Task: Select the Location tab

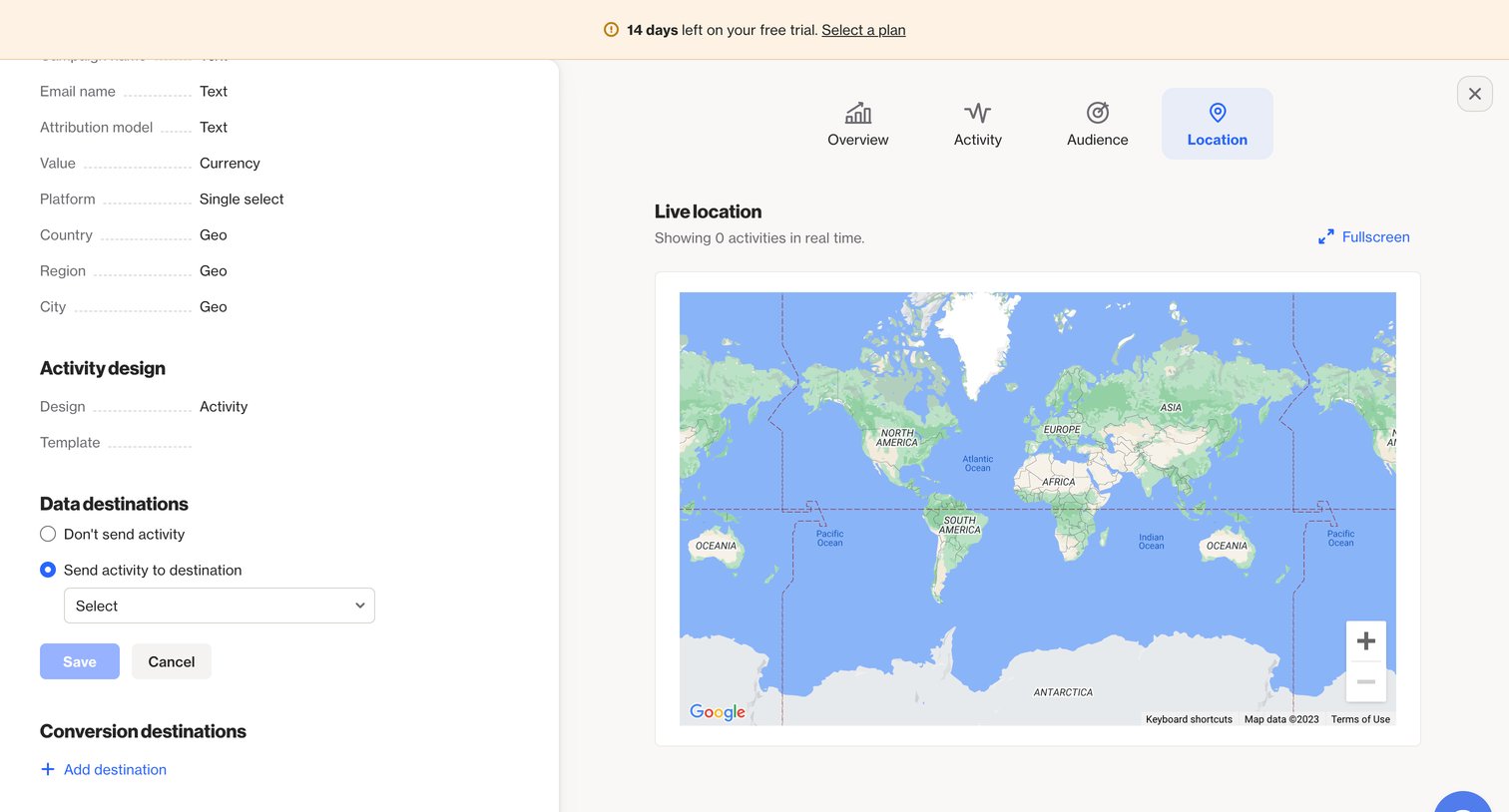Action: click(1218, 124)
